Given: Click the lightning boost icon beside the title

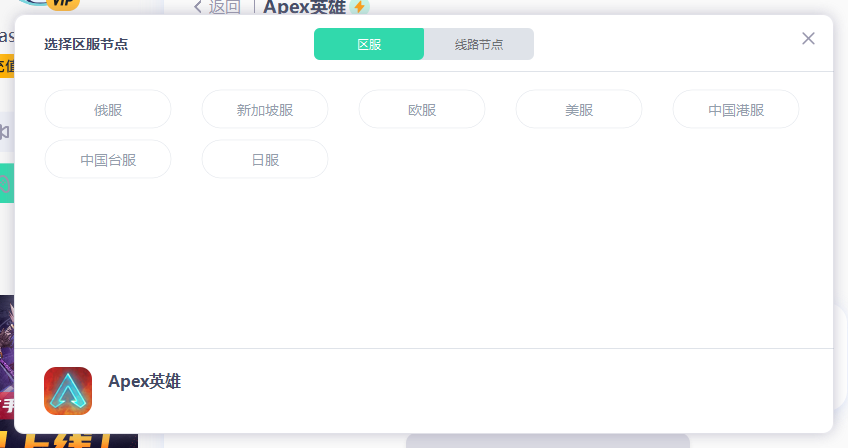Looking at the screenshot, I should click(360, 7).
